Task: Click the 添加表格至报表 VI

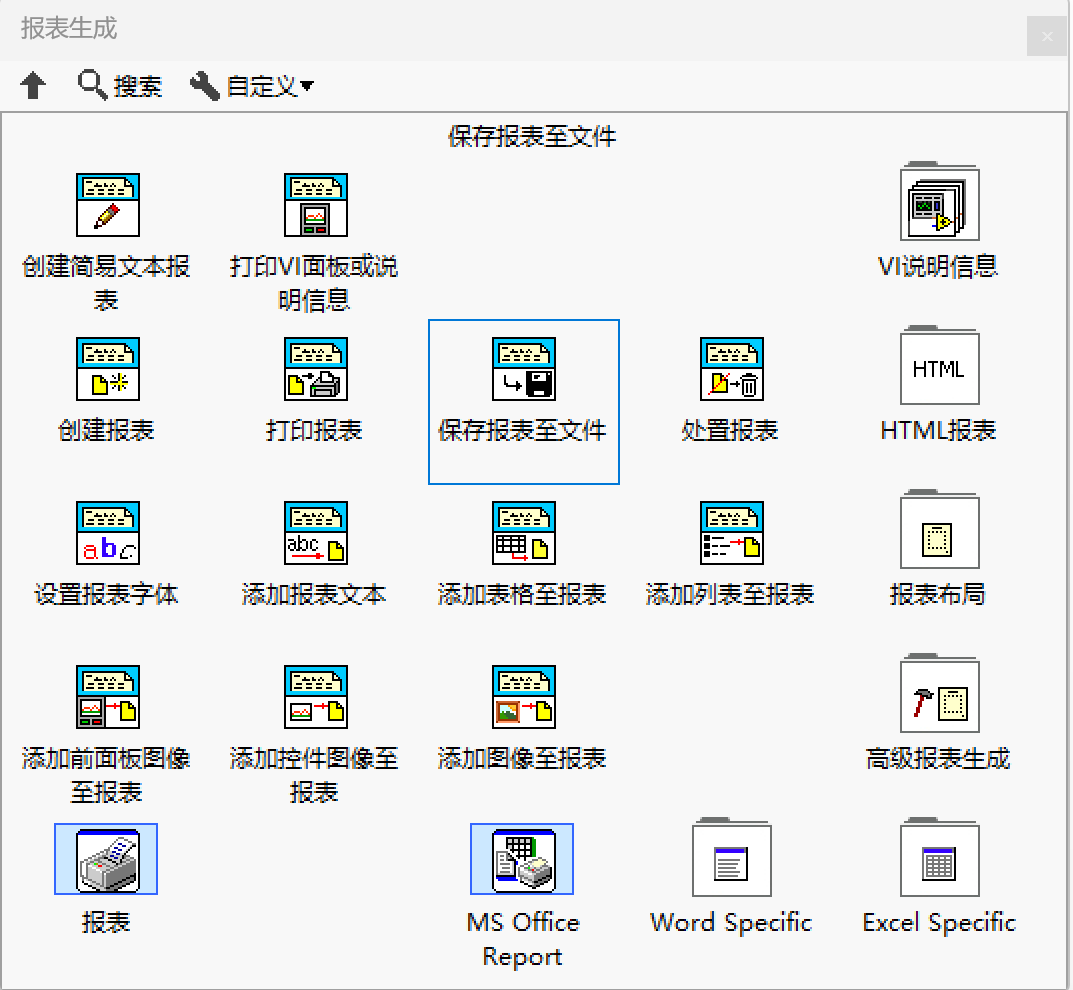Action: [x=523, y=531]
